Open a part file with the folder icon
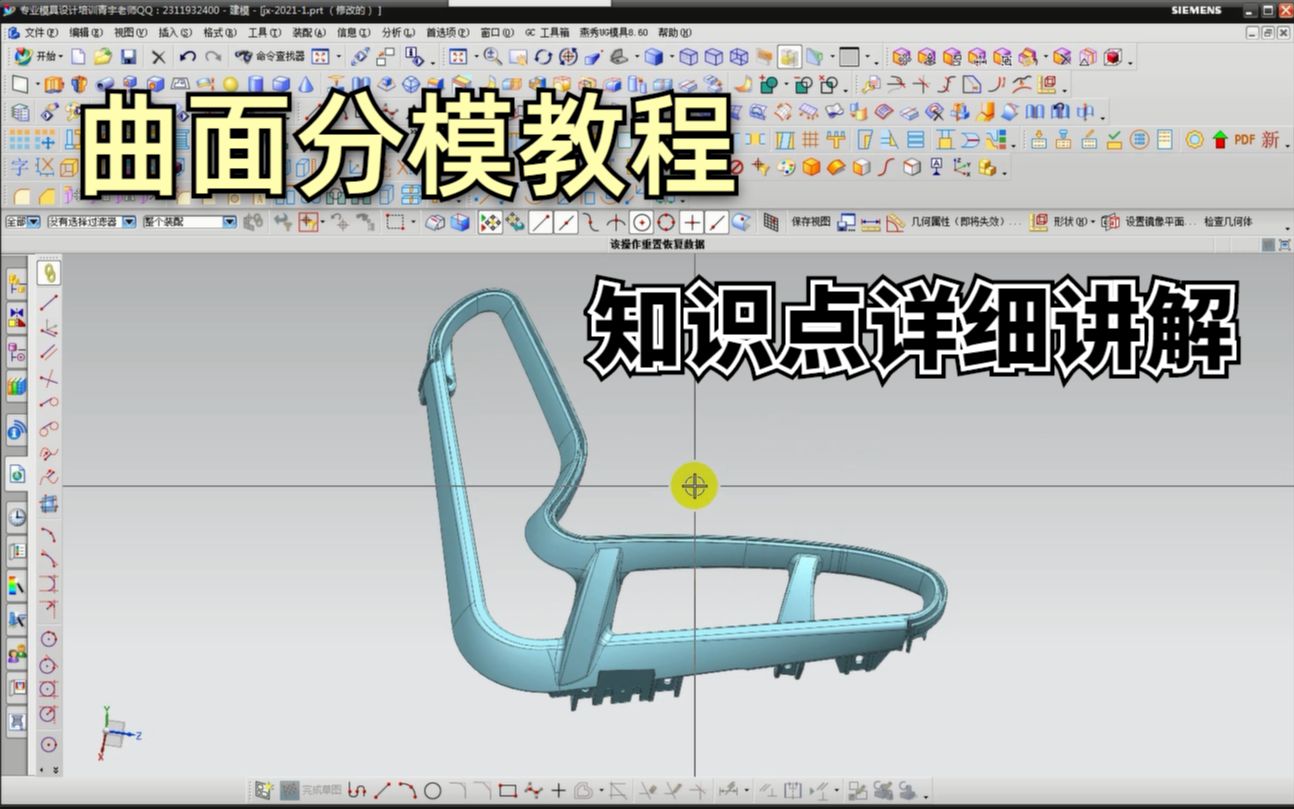This screenshot has width=1294, height=809. [101, 57]
